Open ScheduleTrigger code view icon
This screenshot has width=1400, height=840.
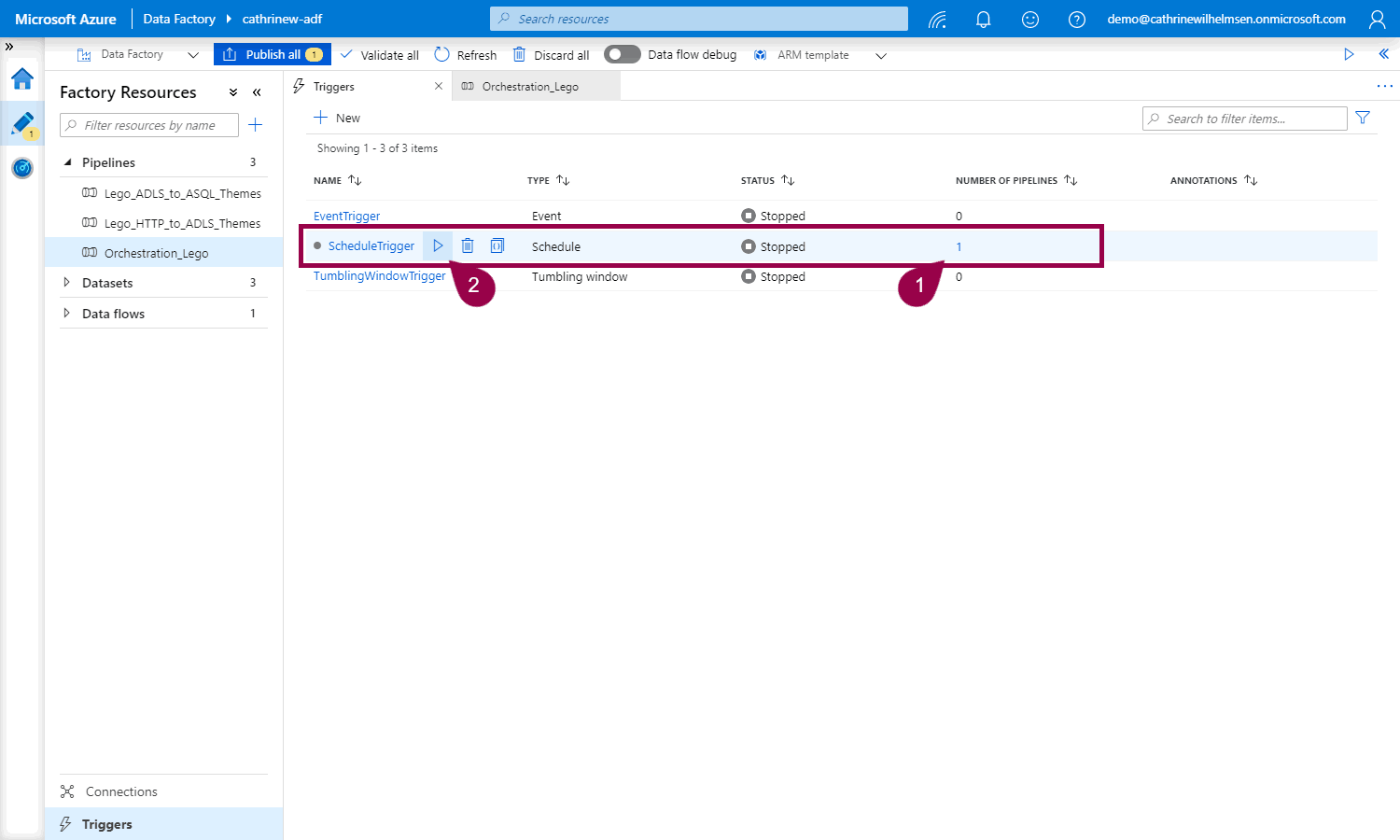pos(497,245)
